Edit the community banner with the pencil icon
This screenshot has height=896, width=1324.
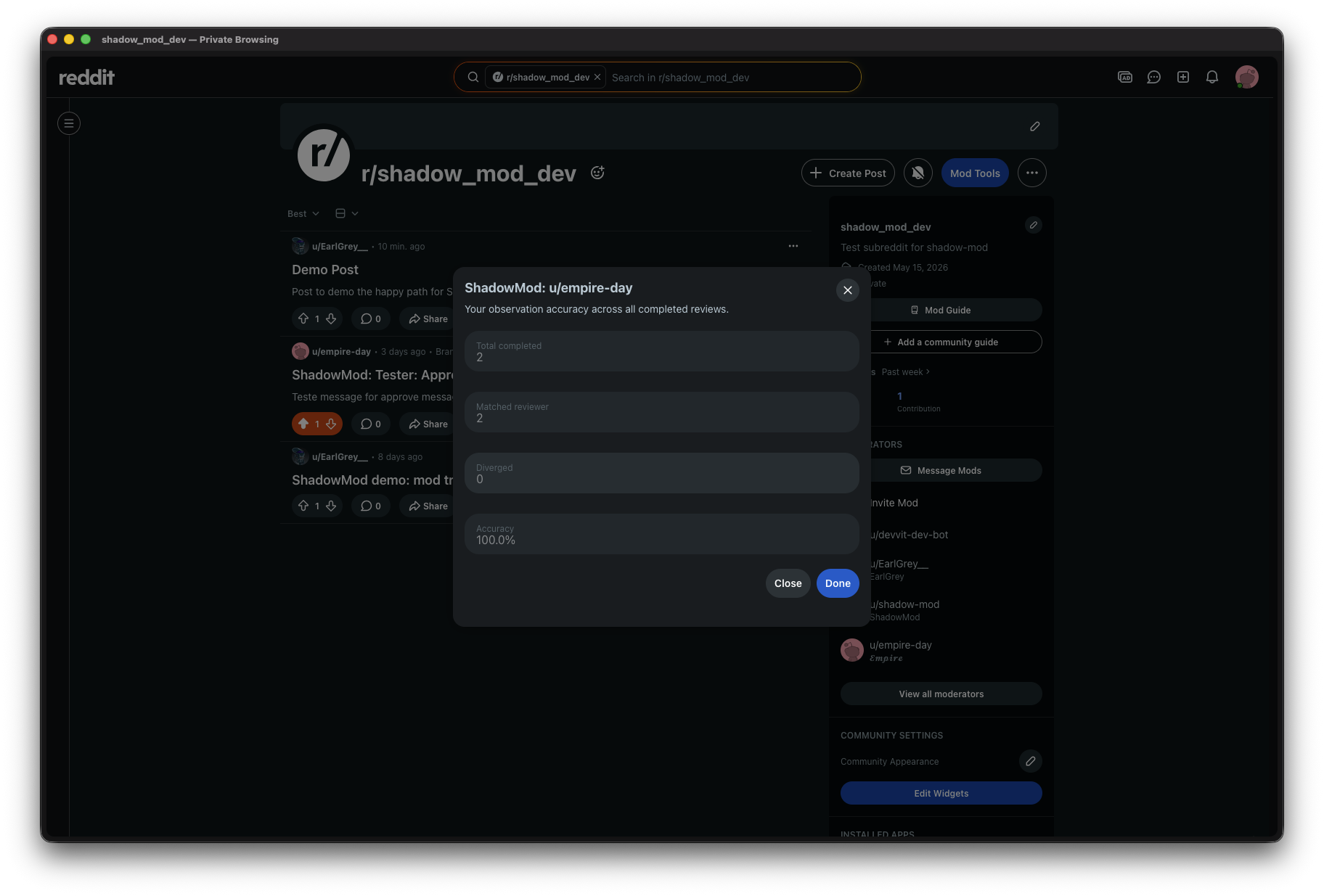coord(1035,126)
